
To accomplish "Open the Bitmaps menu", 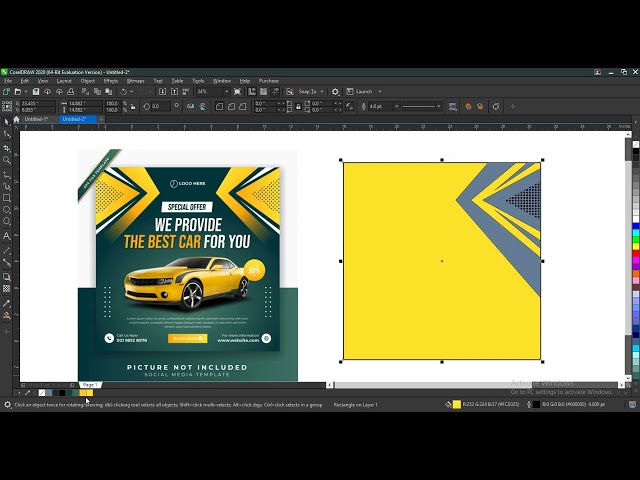I will pos(136,81).
